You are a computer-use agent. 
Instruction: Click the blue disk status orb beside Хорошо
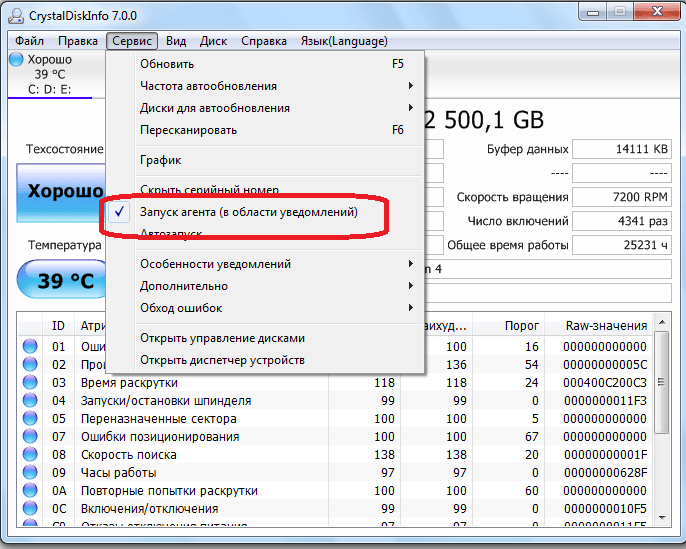pyautogui.click(x=15, y=60)
